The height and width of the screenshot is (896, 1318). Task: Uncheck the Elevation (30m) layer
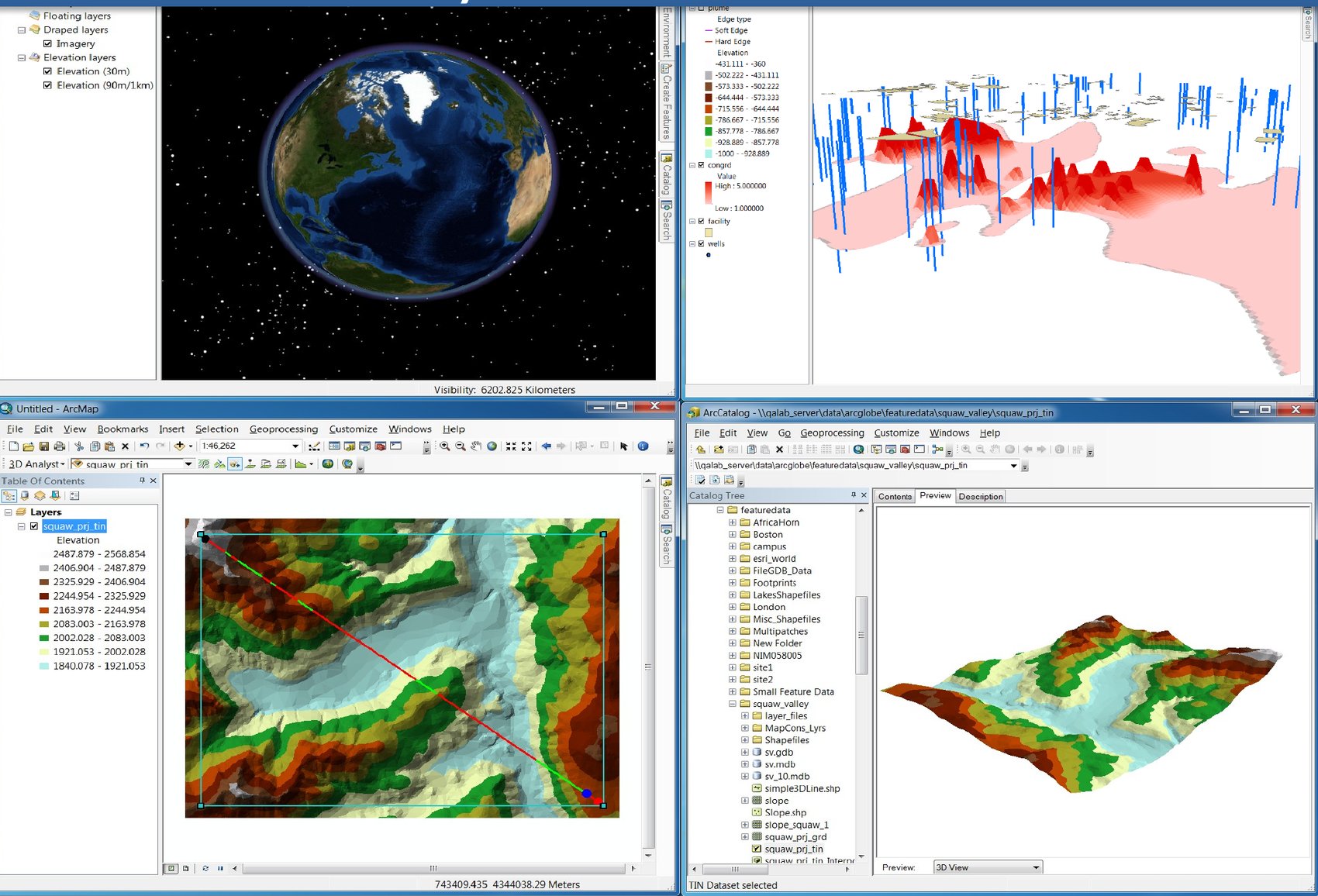click(48, 71)
